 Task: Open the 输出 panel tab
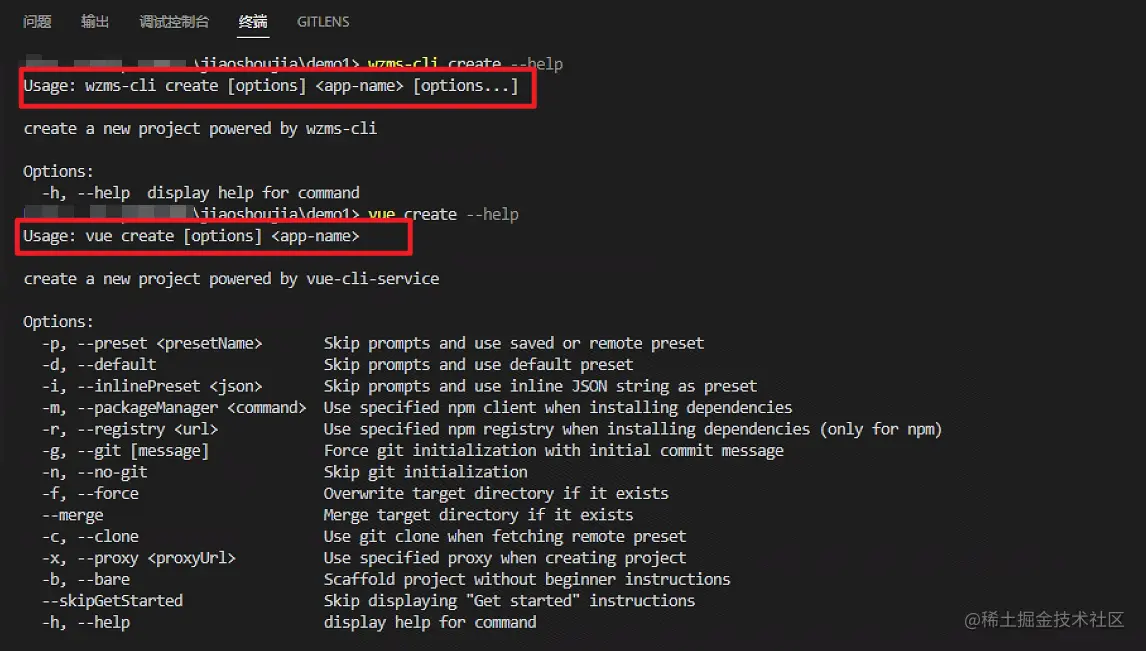[x=95, y=22]
